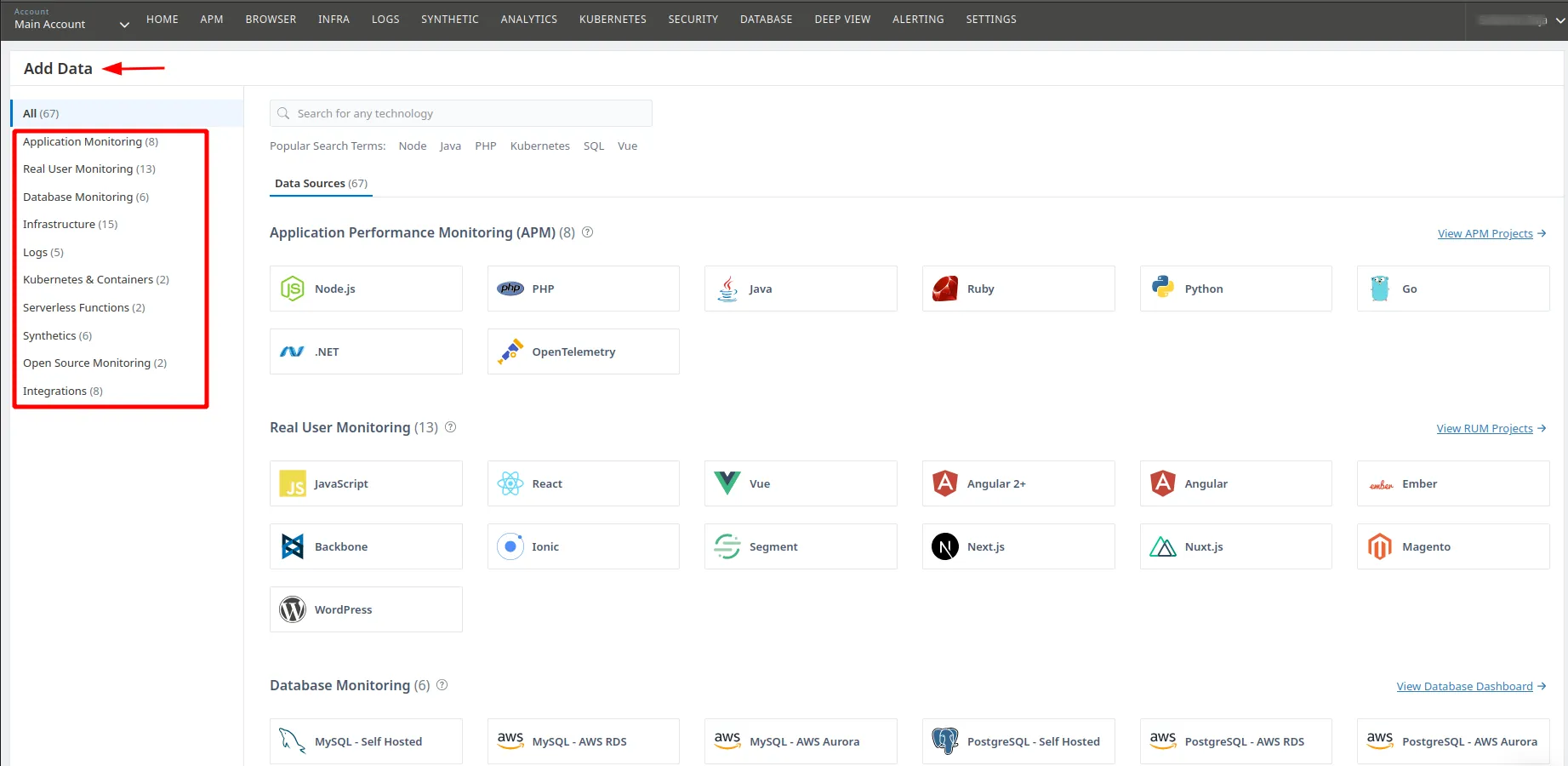1568x766 pixels.
Task: Click the SQL popular search term
Action: 594,146
